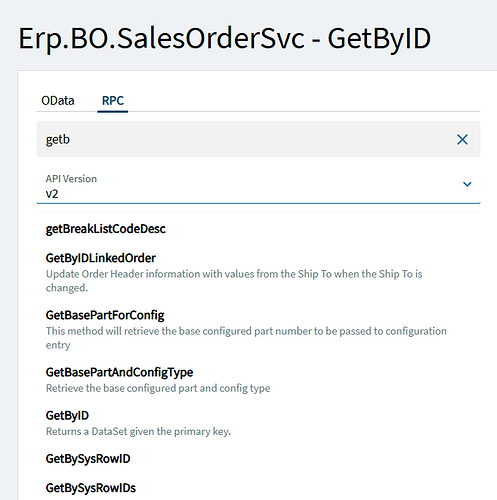Open the GetBasePartAndConfigType method
The height and width of the screenshot is (500, 497).
[119, 372]
